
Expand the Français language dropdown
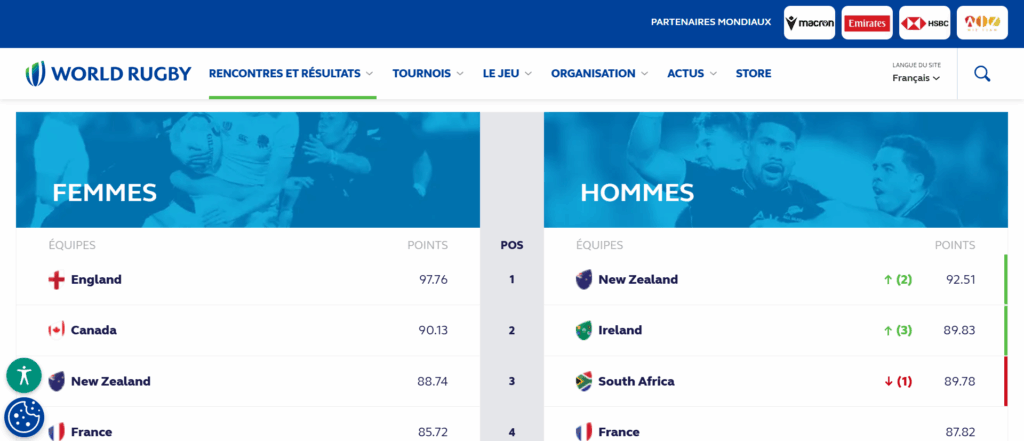coord(916,78)
